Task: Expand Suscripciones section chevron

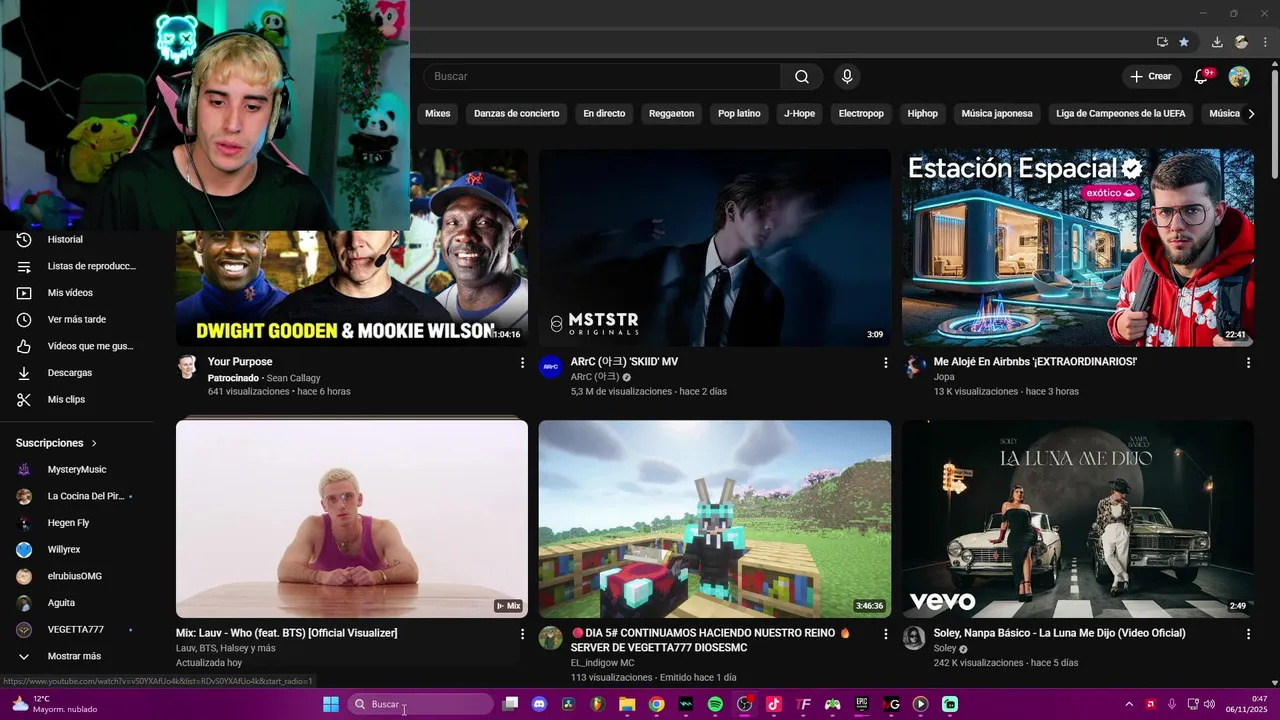Action: pyautogui.click(x=94, y=443)
